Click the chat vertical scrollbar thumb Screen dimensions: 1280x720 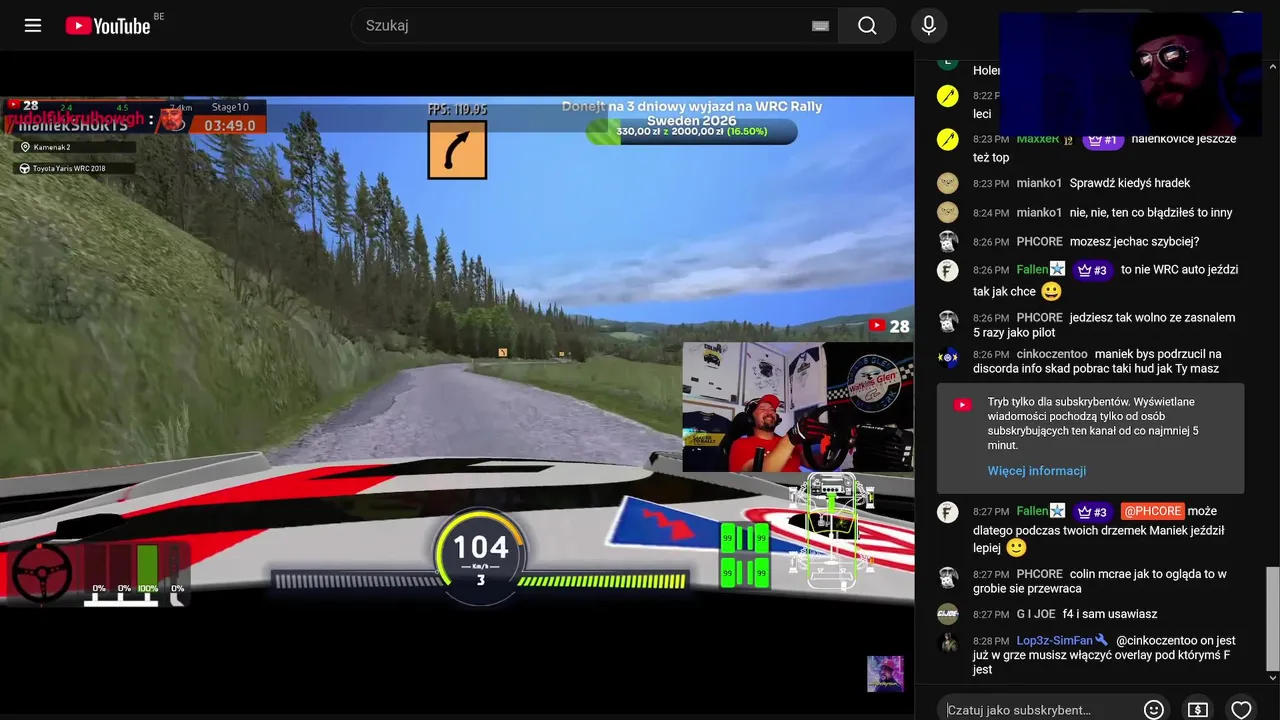(x=1272, y=617)
